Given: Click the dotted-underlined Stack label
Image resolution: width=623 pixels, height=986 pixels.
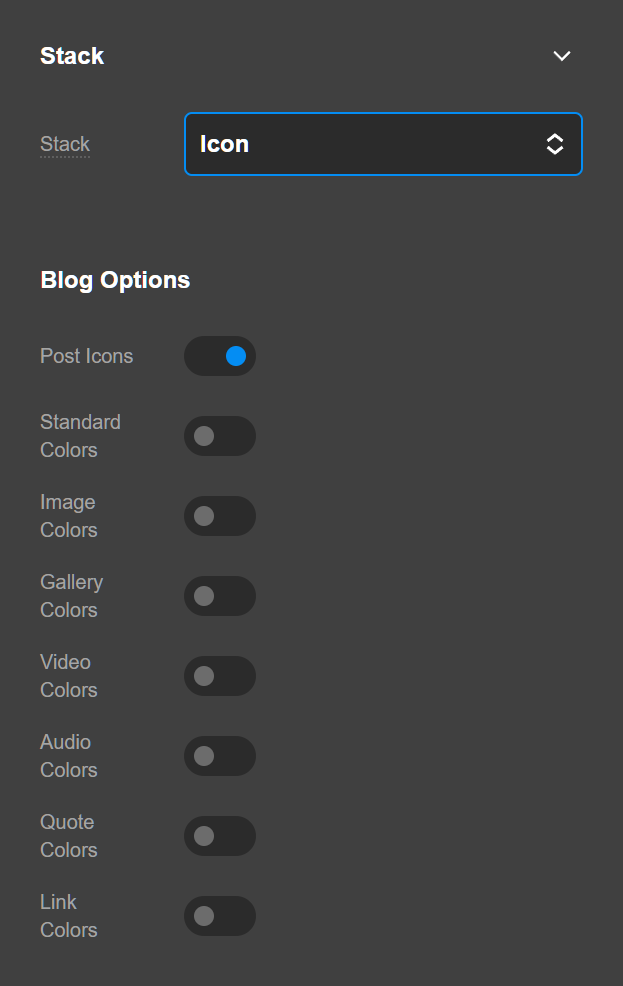Looking at the screenshot, I should pos(64,144).
